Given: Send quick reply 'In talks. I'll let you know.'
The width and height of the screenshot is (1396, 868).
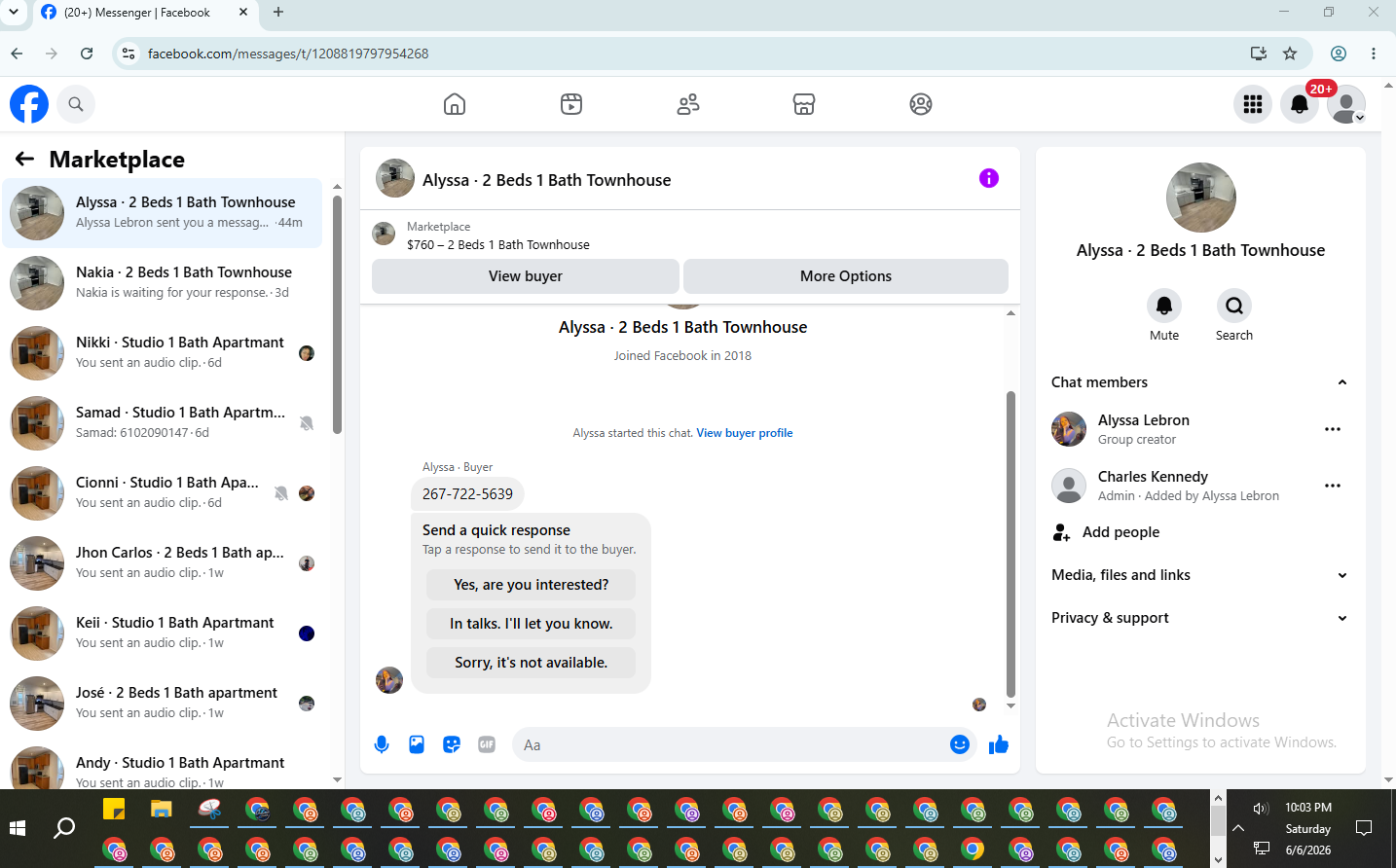Looking at the screenshot, I should tap(531, 624).
